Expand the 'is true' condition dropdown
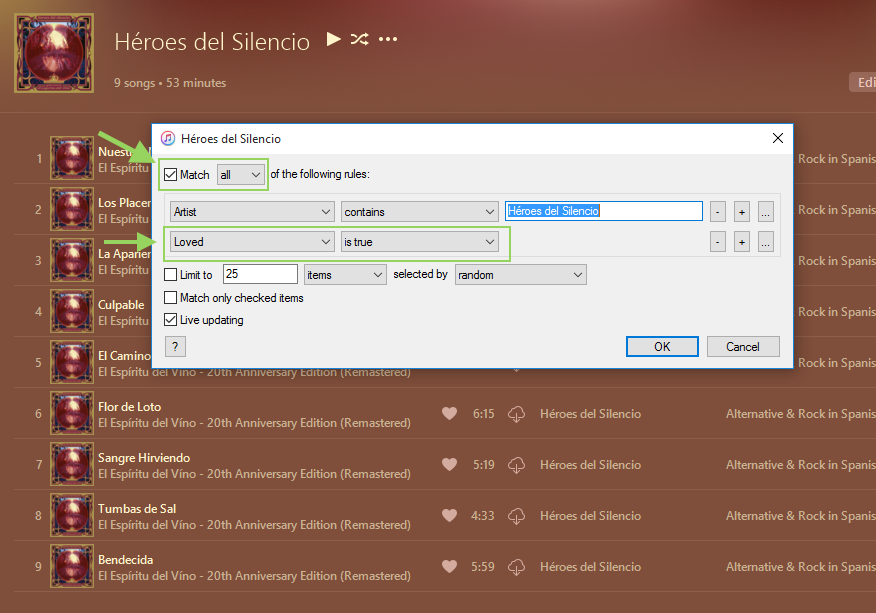 tap(419, 242)
